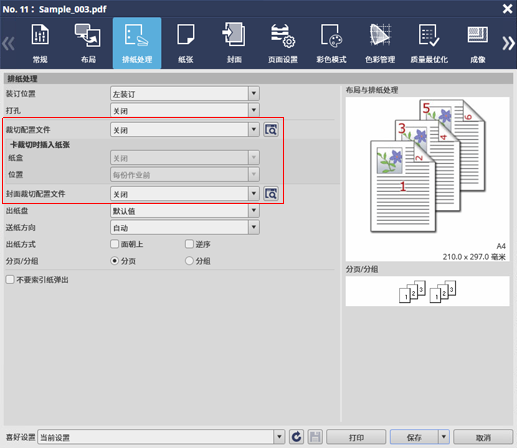Click the 布局与排纸处理 page preview image
The height and width of the screenshot is (448, 517).
tap(427, 179)
